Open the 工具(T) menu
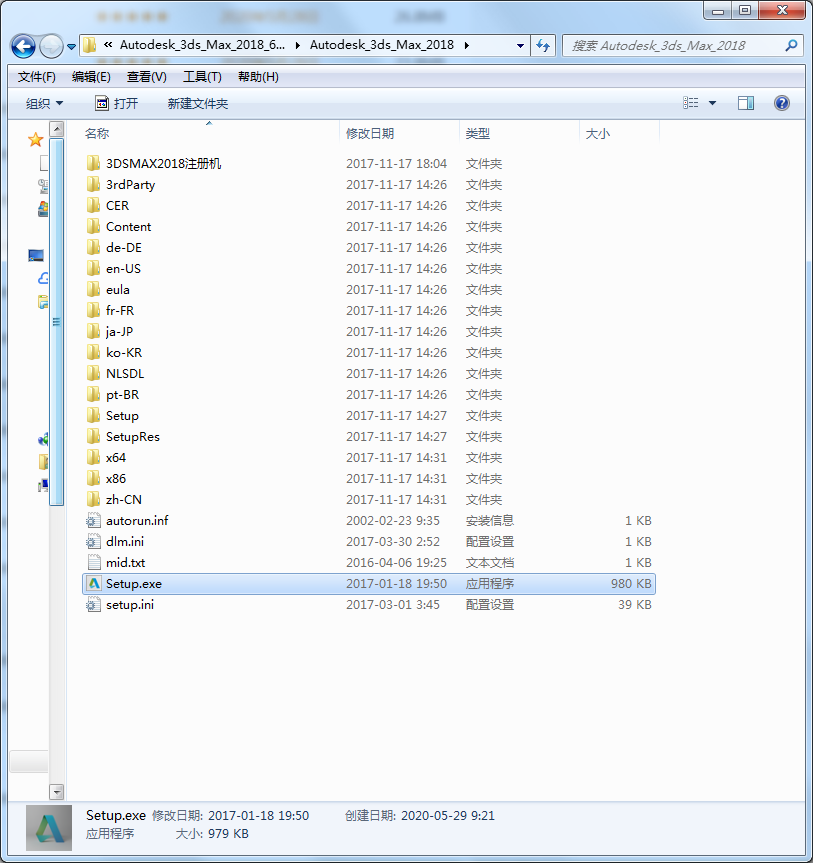813x863 pixels. pos(201,77)
